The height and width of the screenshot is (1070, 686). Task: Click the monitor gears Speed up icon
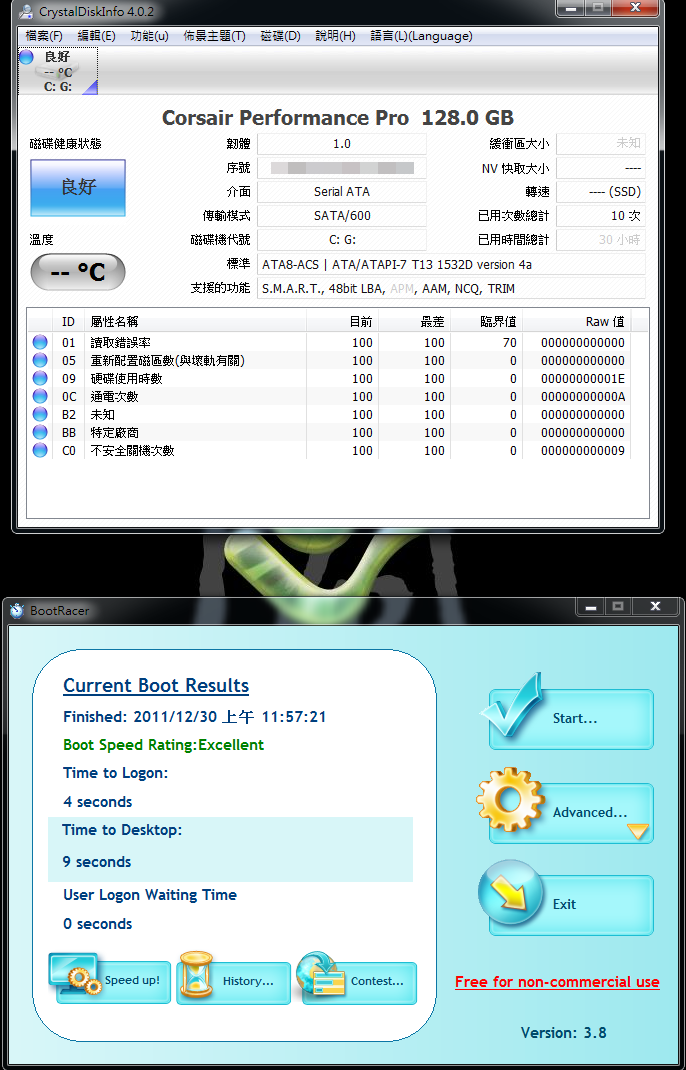point(76,974)
